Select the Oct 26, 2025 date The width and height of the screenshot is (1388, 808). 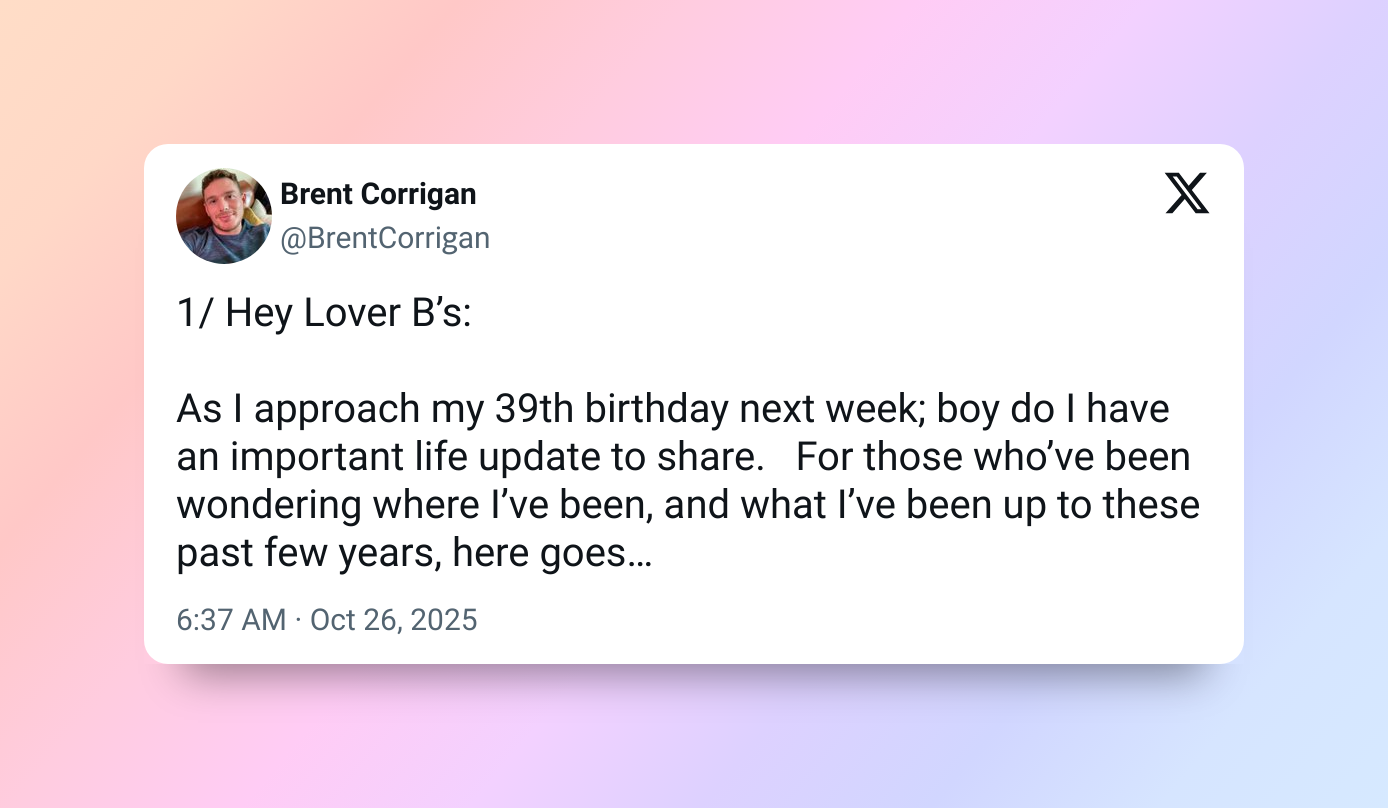click(394, 620)
